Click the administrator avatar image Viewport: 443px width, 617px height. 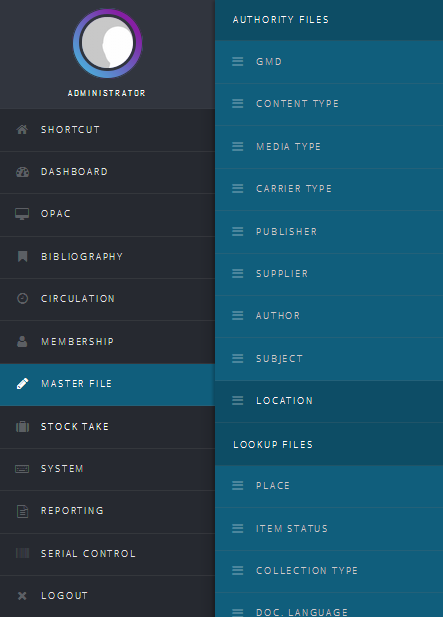pos(107,43)
